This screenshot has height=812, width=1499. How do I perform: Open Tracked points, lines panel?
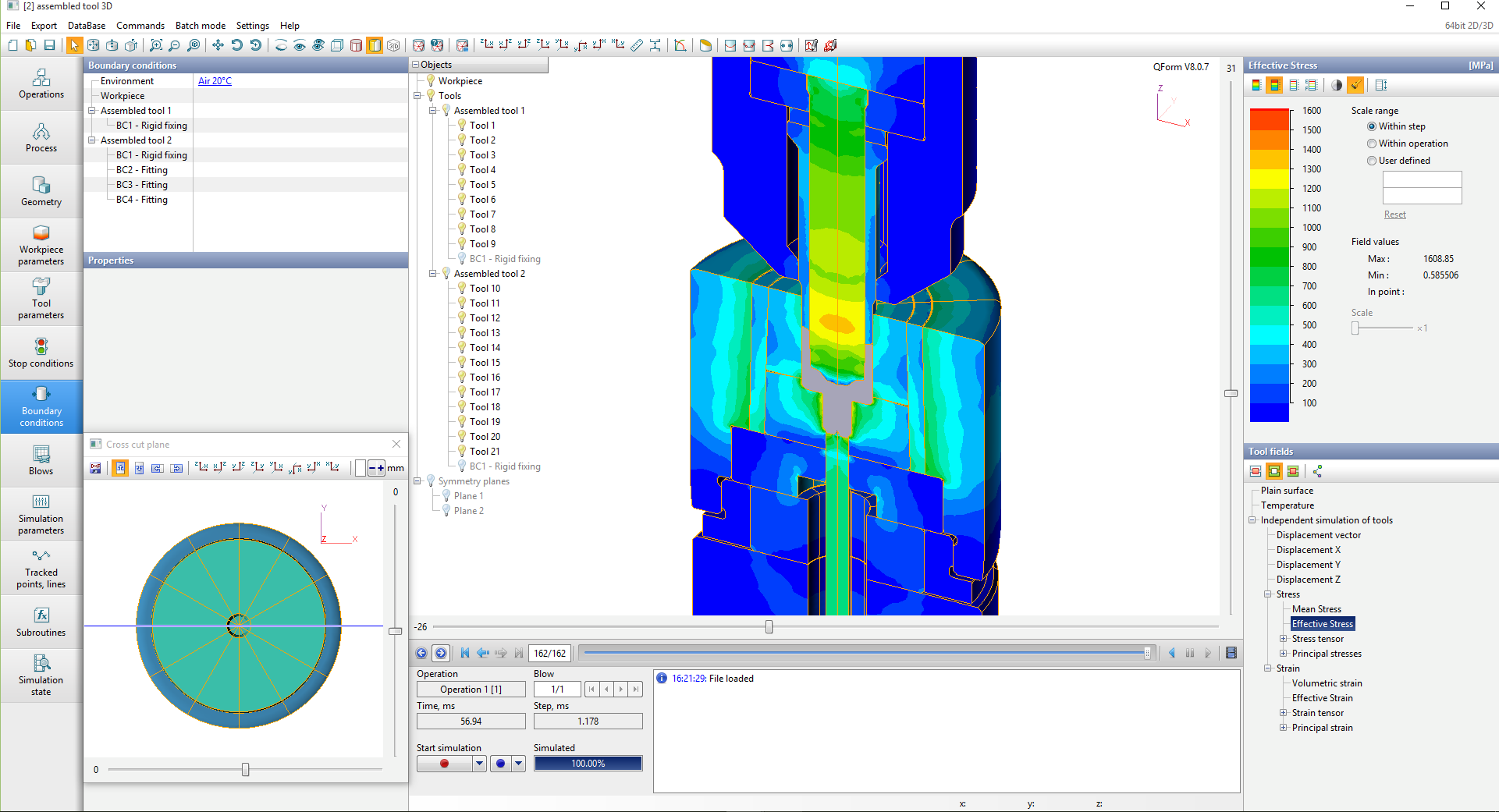coord(41,568)
